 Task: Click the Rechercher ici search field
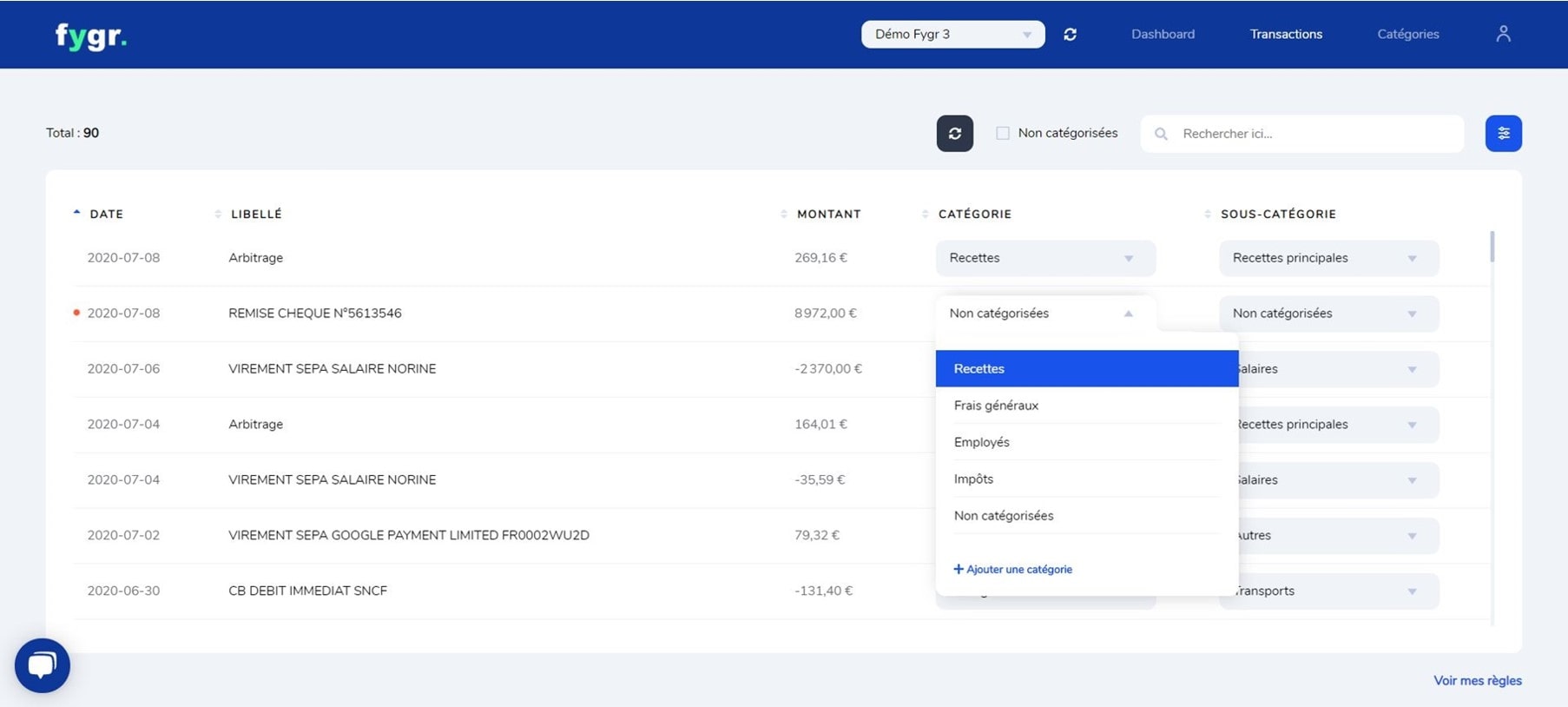pyautogui.click(x=1302, y=134)
